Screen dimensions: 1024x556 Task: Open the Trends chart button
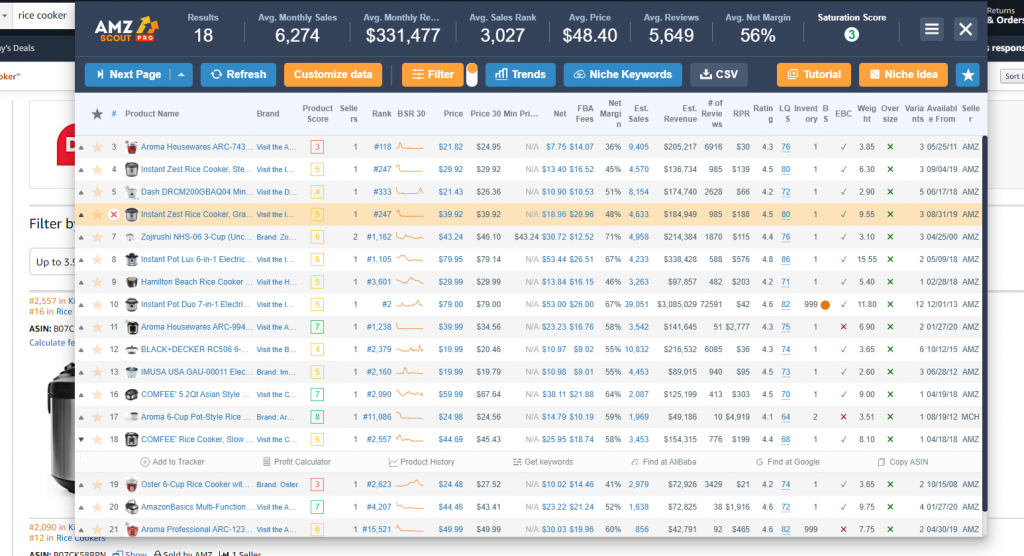[520, 74]
